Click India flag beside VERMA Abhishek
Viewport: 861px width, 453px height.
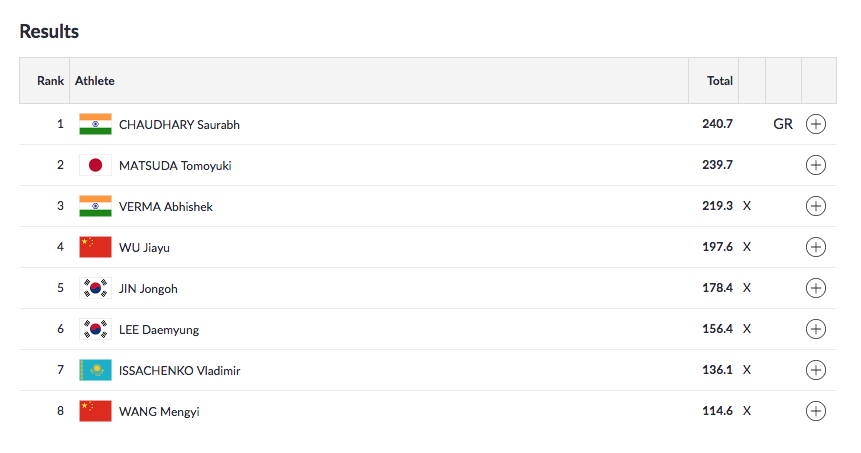coord(95,206)
